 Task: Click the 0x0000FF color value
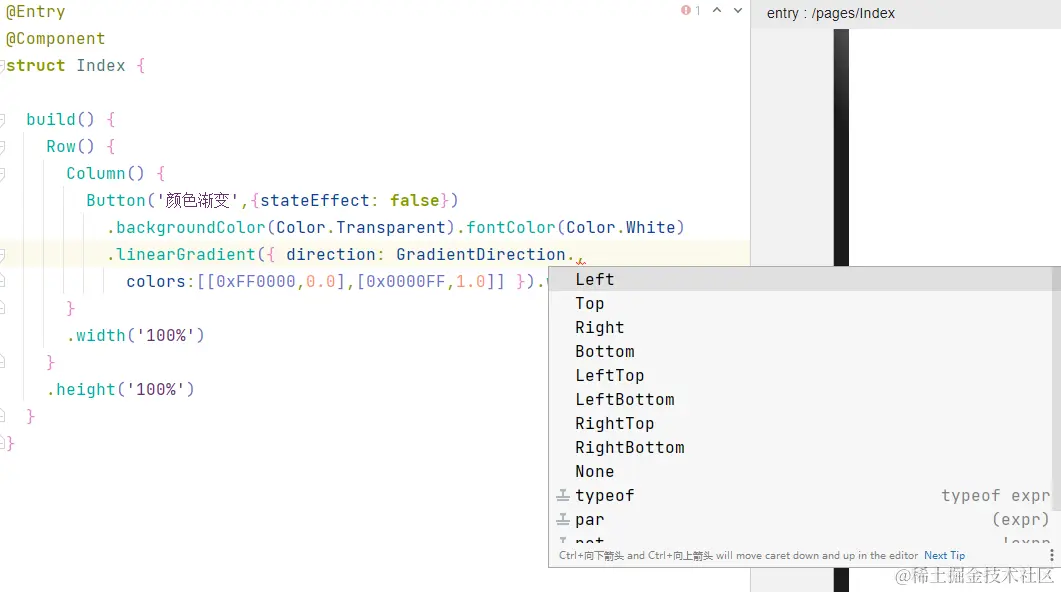click(x=406, y=281)
